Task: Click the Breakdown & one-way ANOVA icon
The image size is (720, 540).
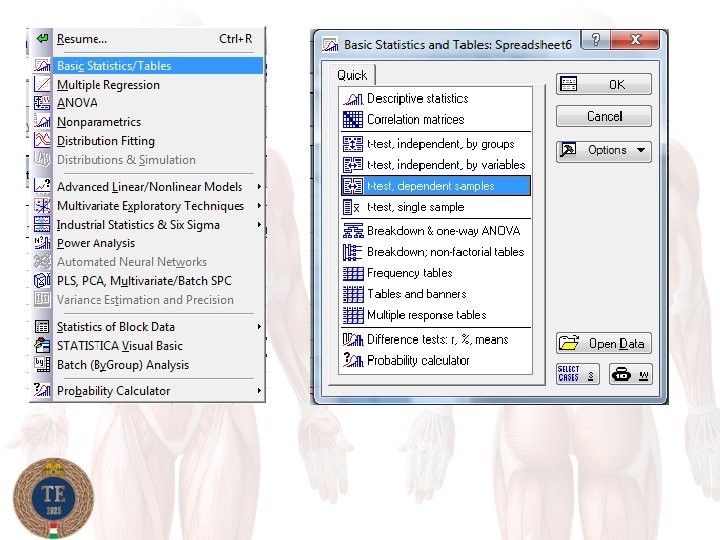Action: [353, 231]
